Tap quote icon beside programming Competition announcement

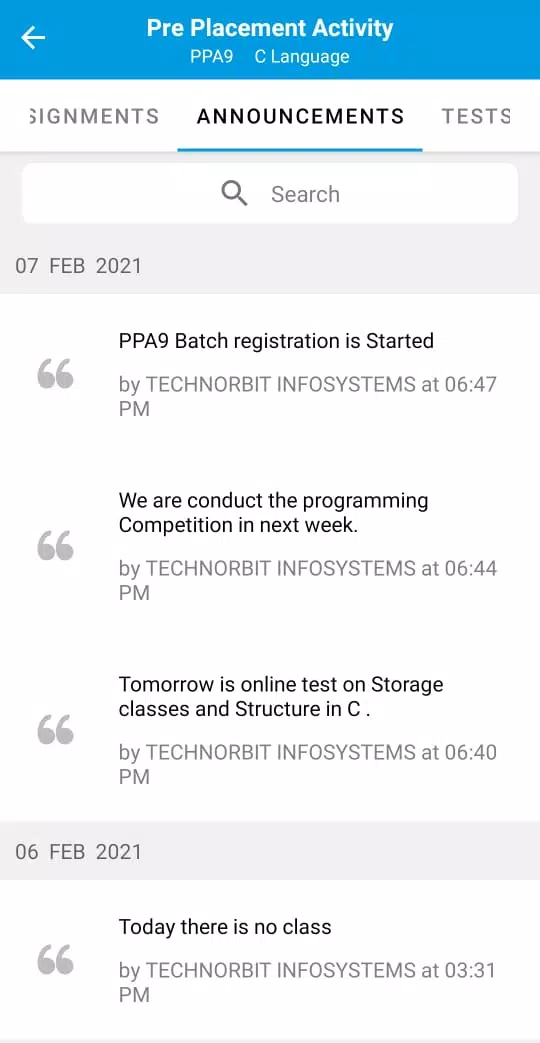point(55,545)
